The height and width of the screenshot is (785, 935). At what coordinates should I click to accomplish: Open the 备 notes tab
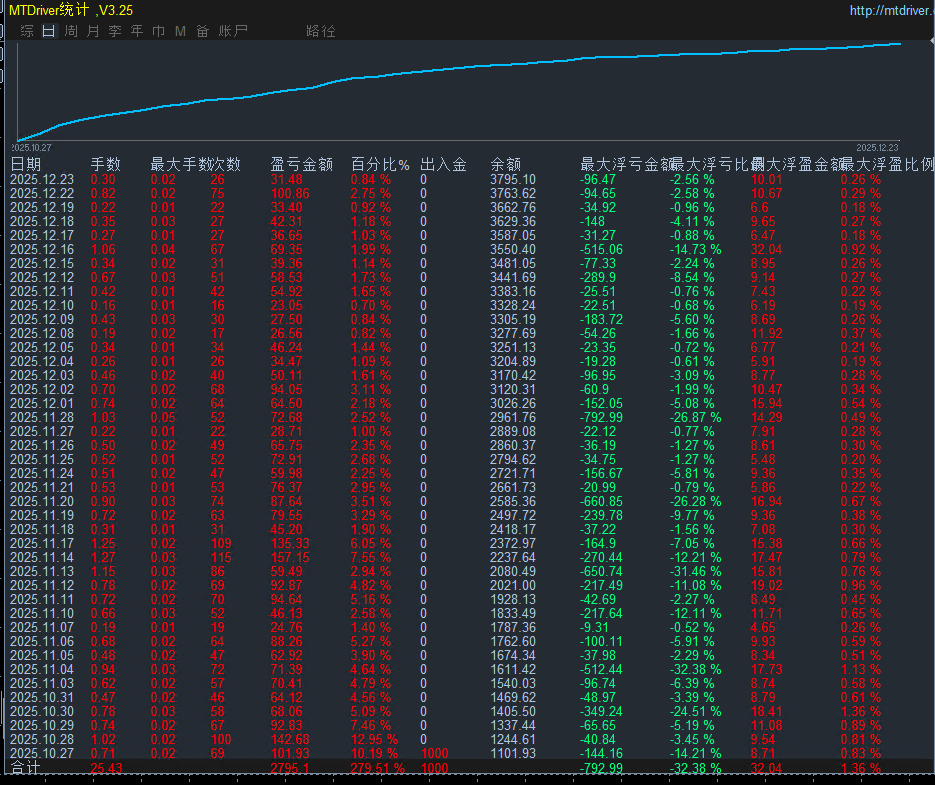pyautogui.click(x=203, y=31)
